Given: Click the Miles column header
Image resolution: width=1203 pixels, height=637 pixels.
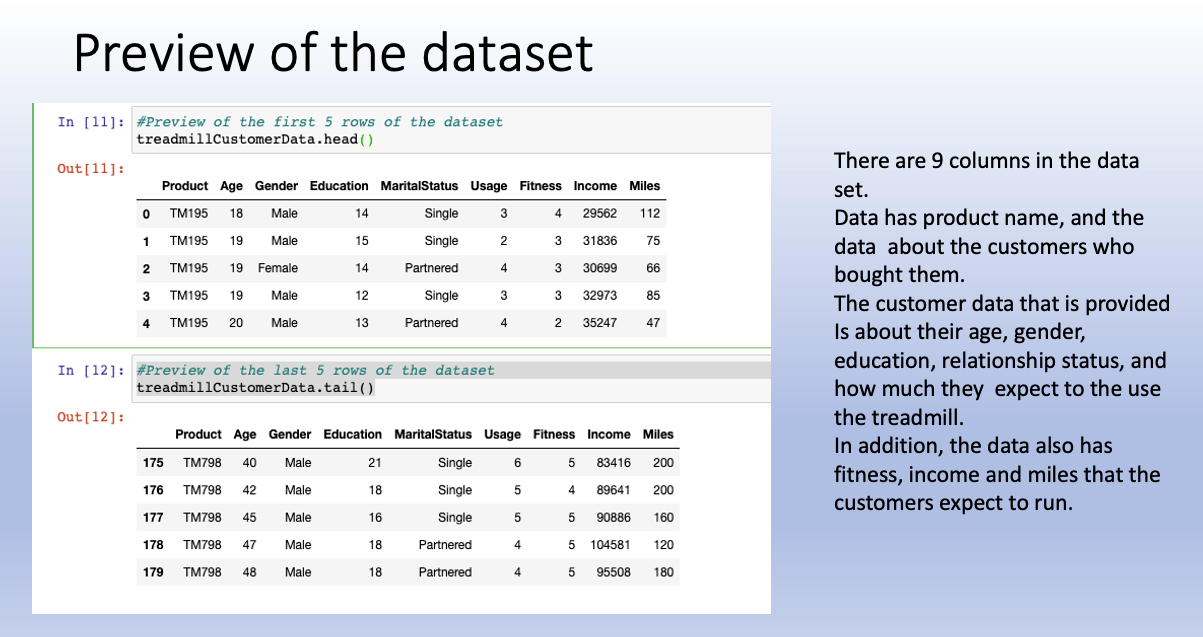Looking at the screenshot, I should (645, 186).
